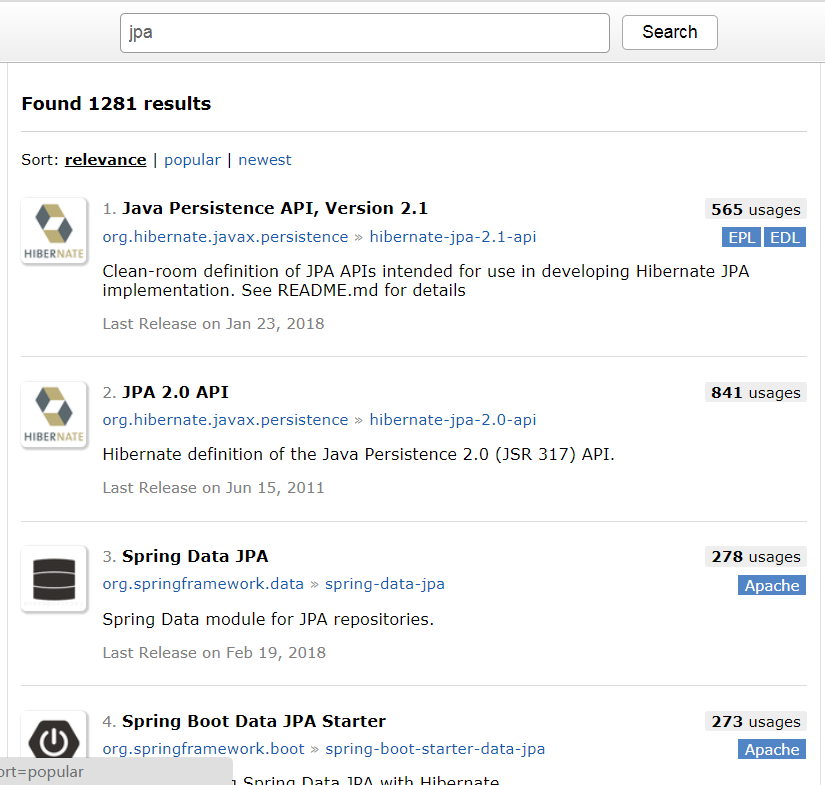This screenshot has width=825, height=785.
Task: Click the EPL license tag
Action: [x=741, y=237]
